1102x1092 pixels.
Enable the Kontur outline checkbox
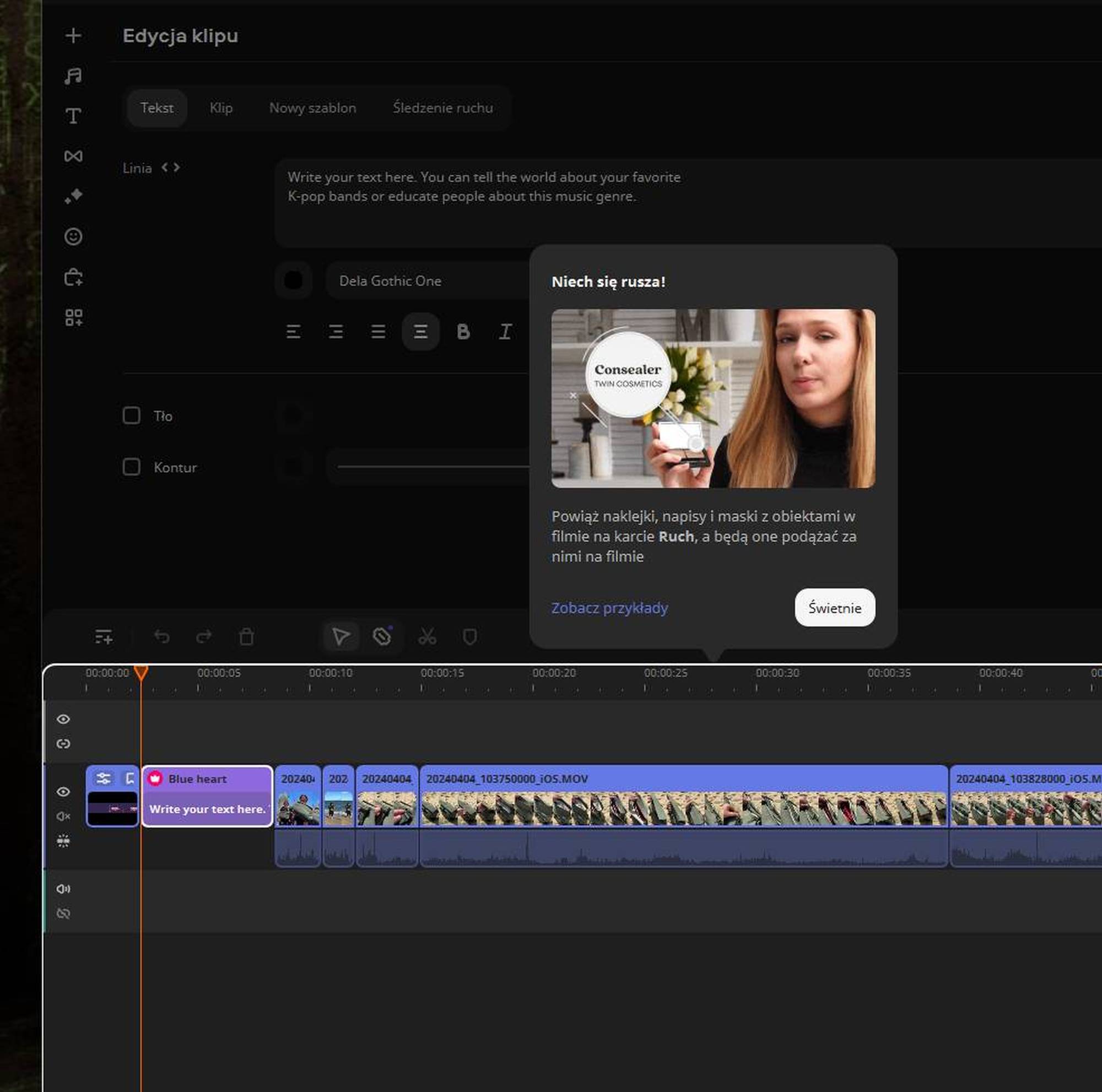click(132, 467)
